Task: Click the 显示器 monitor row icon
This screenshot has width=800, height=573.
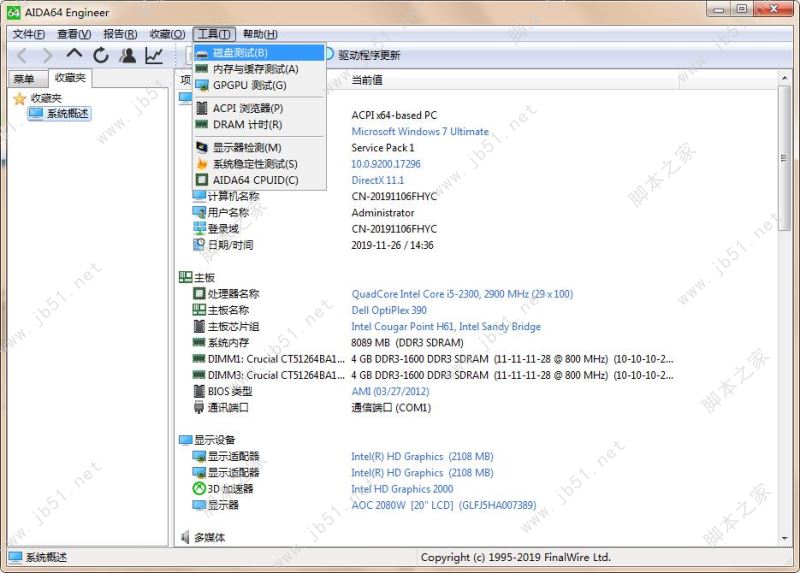Action: click(199, 505)
